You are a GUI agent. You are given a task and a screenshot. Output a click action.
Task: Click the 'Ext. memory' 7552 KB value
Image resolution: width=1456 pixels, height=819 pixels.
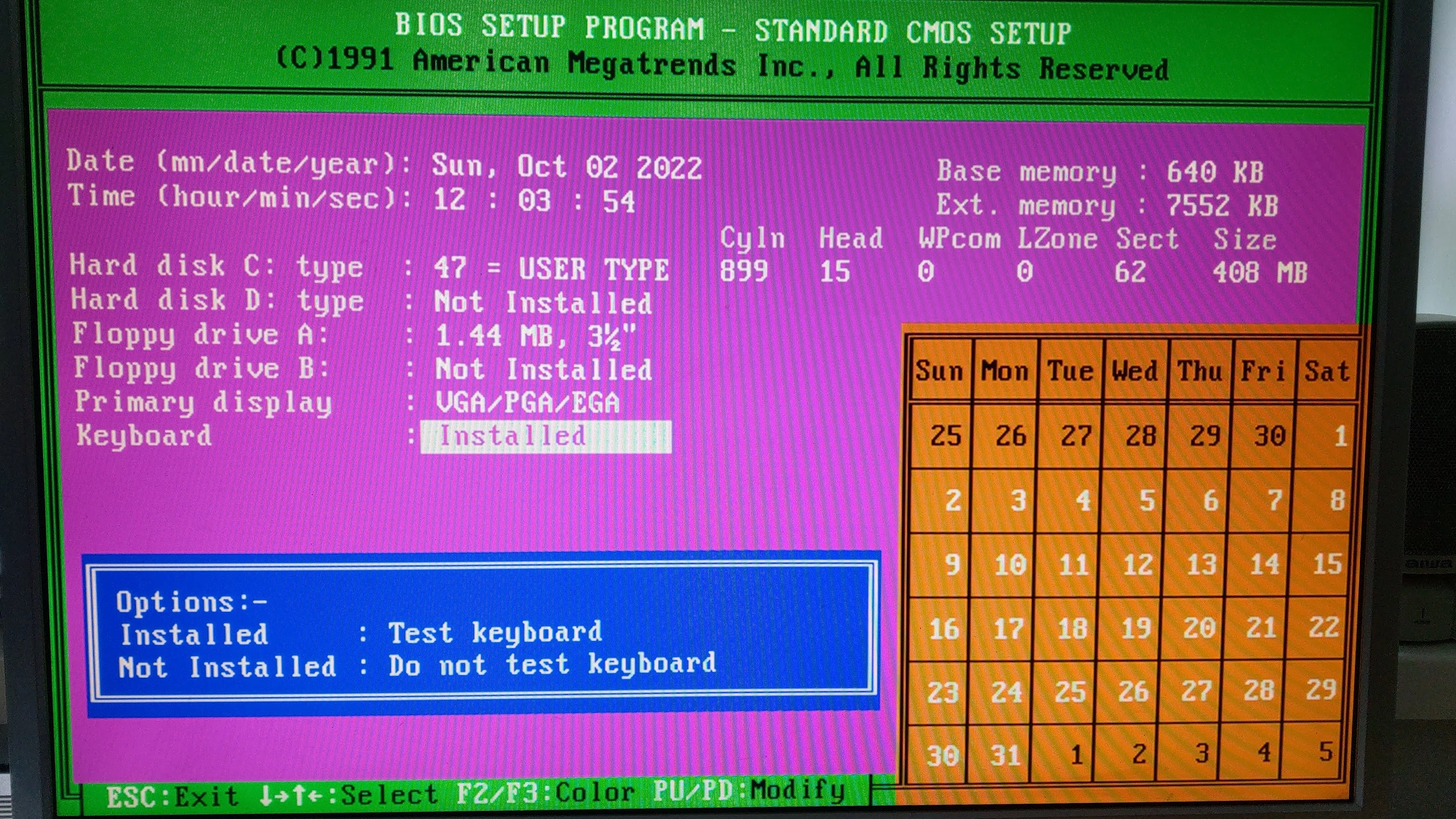pyautogui.click(x=1222, y=205)
